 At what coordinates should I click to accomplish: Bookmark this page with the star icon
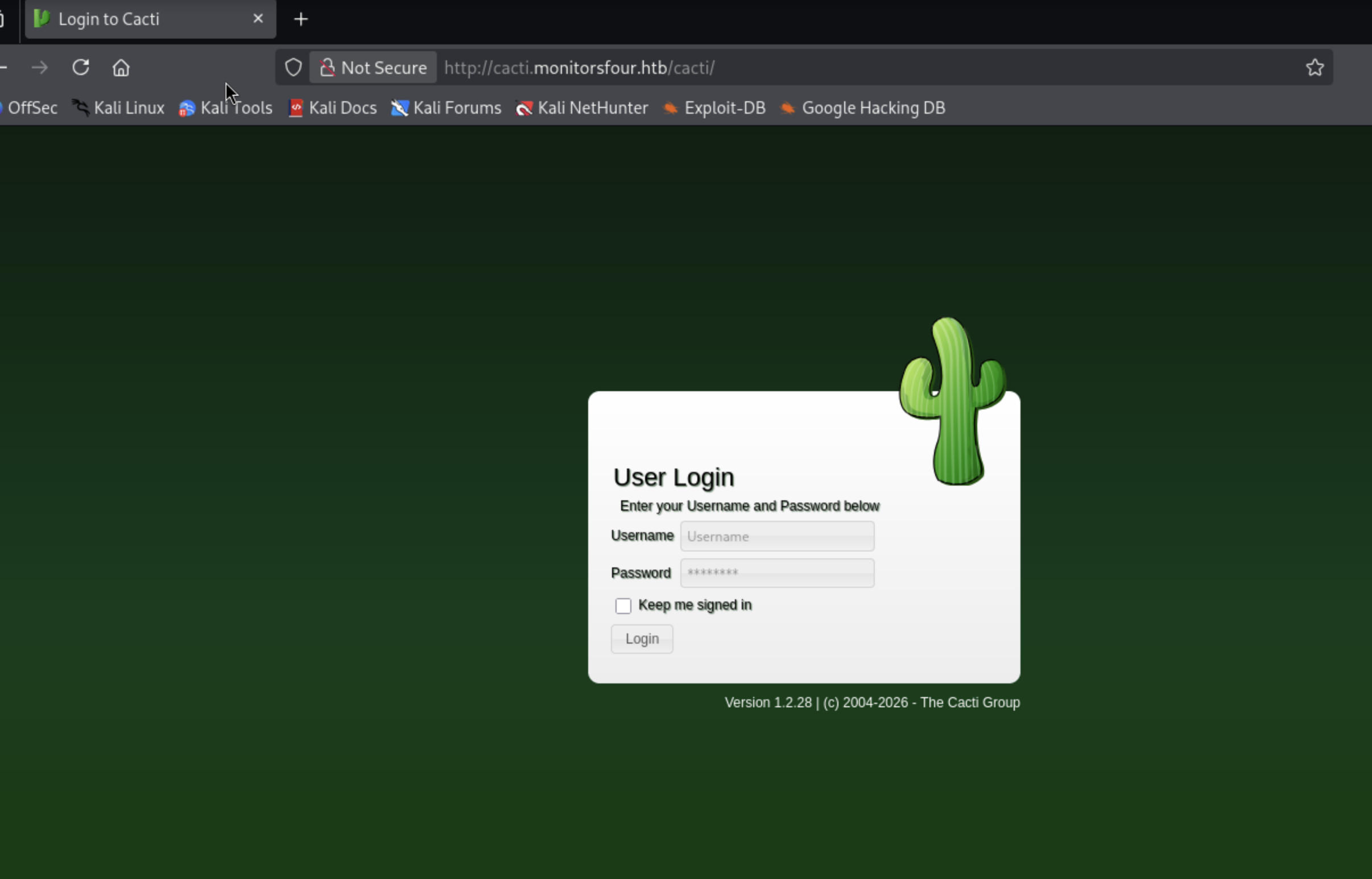point(1315,67)
